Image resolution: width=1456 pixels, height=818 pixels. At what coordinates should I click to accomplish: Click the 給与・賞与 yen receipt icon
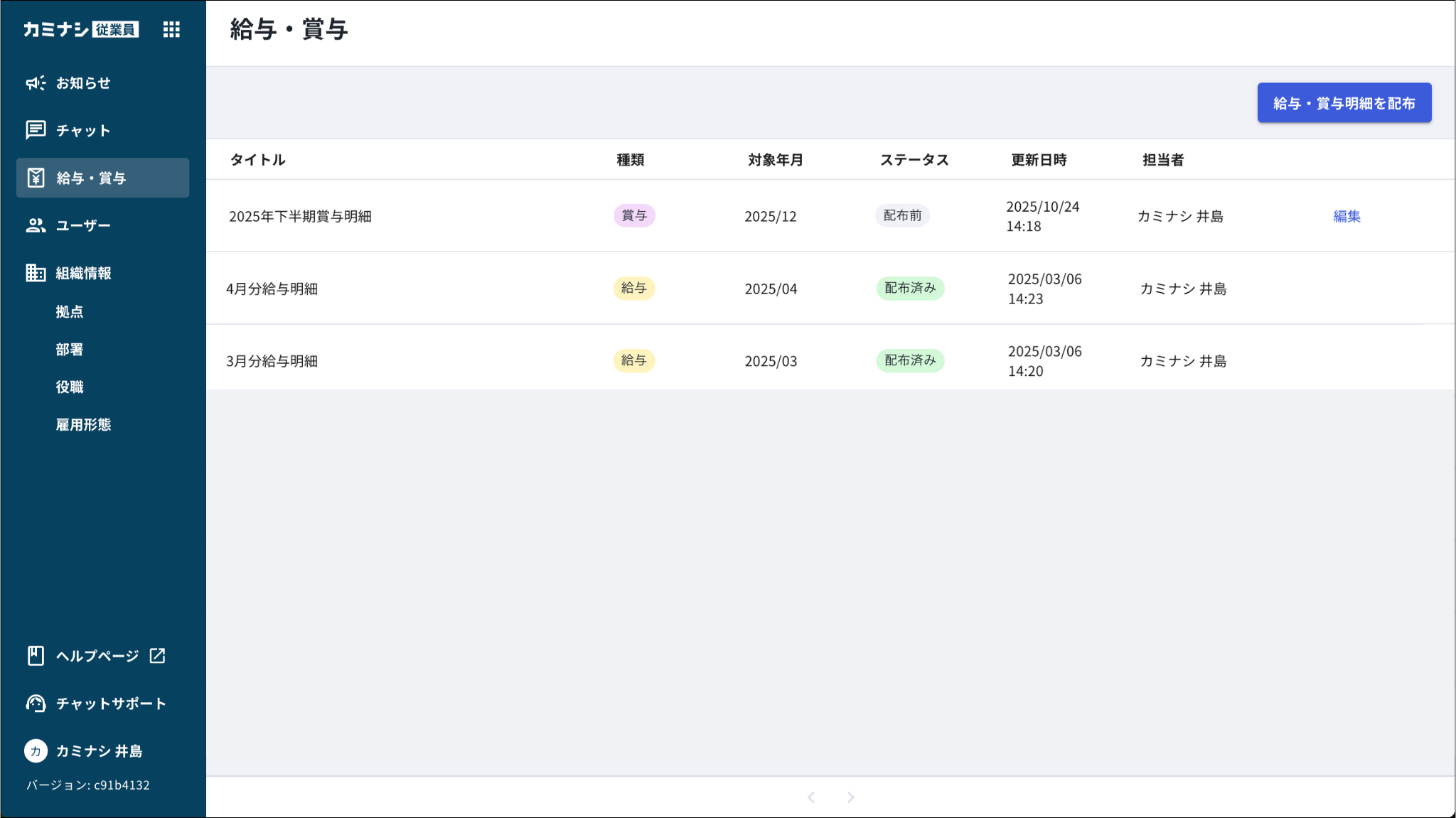coord(36,178)
